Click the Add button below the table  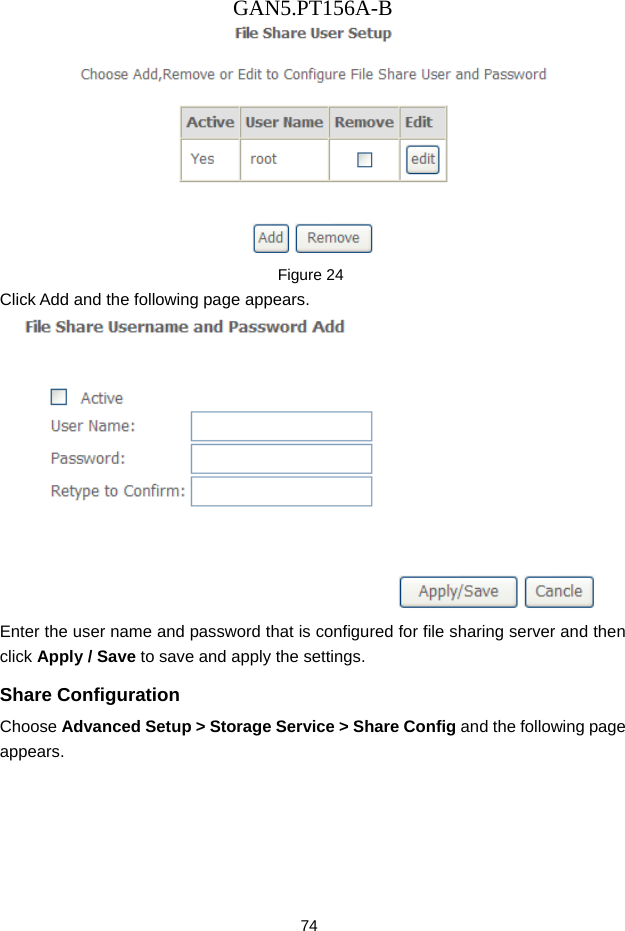270,238
